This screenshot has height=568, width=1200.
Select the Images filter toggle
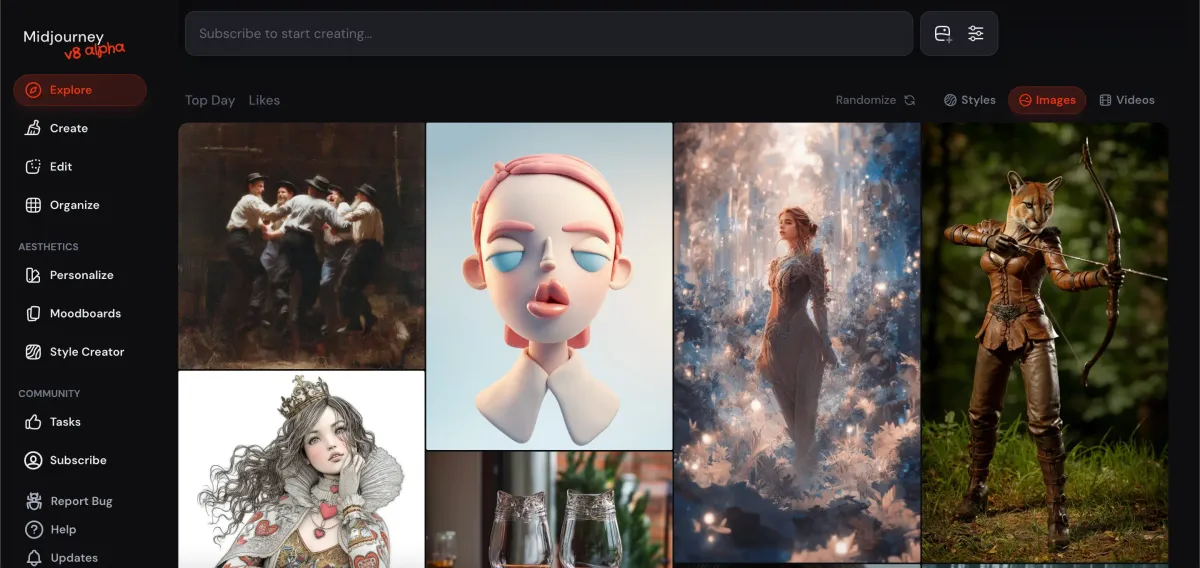[1047, 100]
